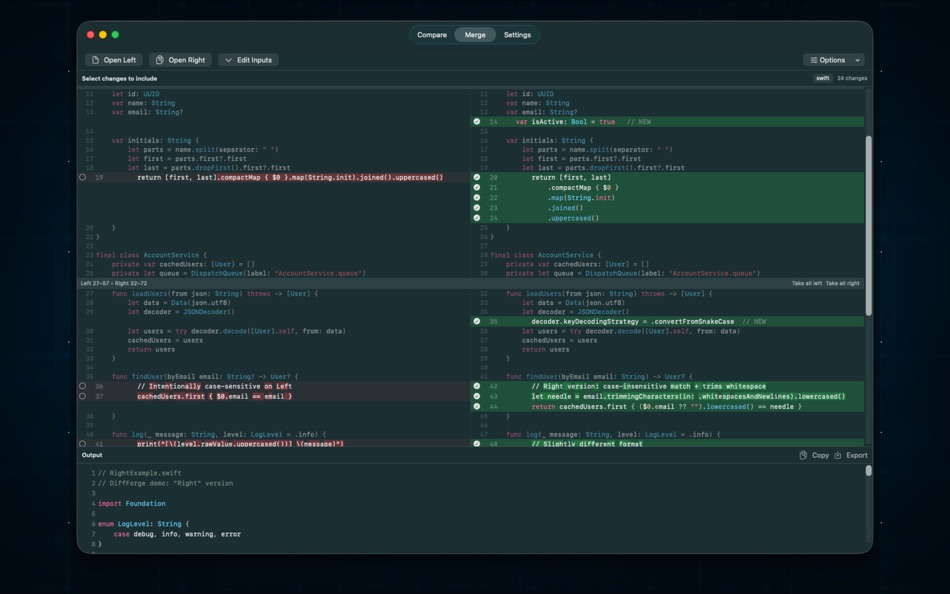Click 'final class AccountService' in left pane
Image resolution: width=950 pixels, height=594 pixels.
click(x=151, y=255)
